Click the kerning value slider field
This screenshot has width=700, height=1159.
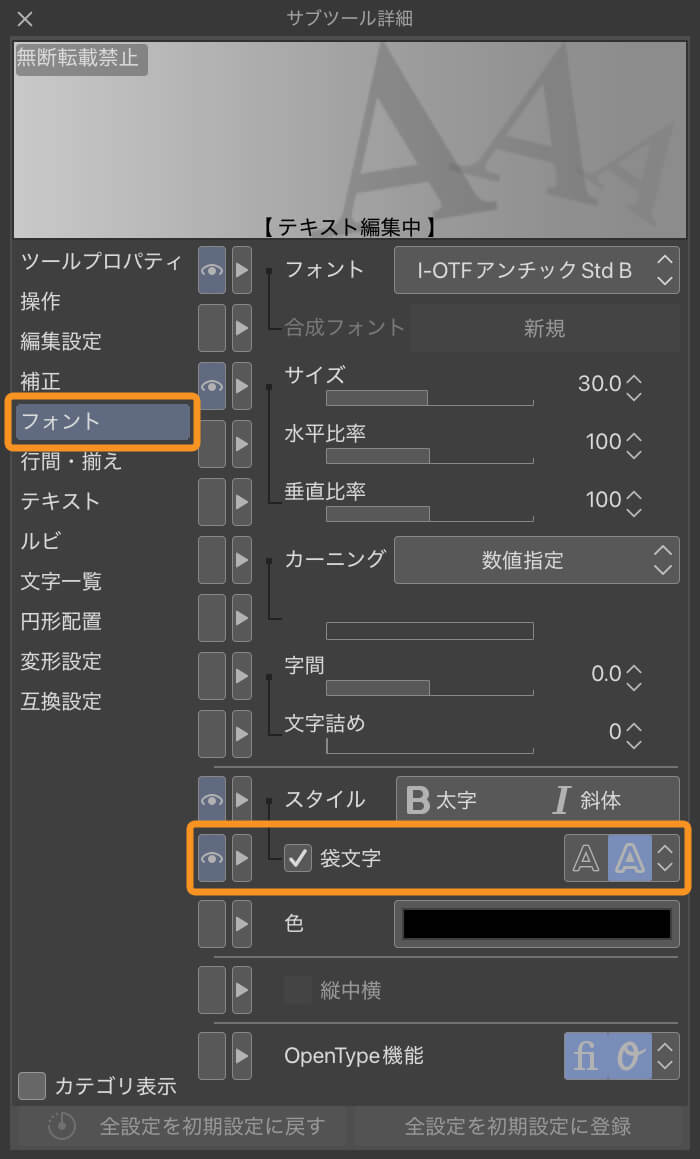(429, 630)
